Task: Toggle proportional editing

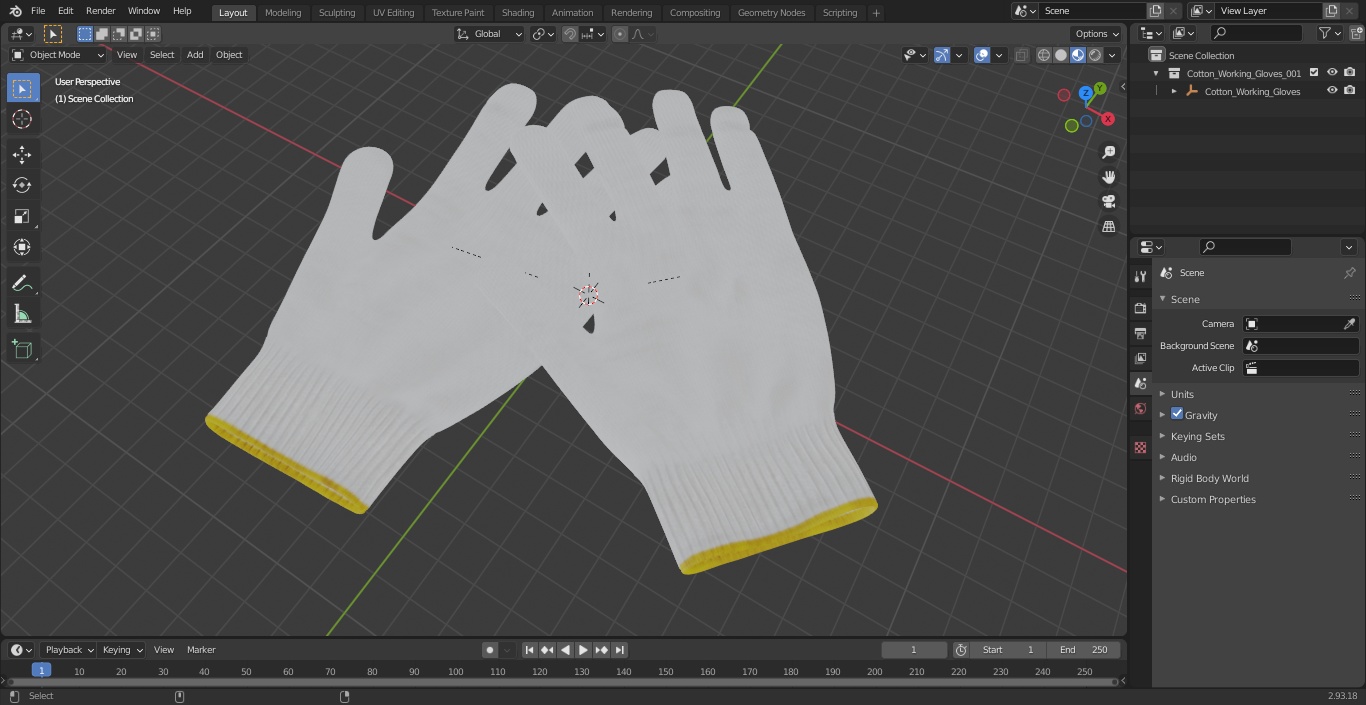Action: 620,34
